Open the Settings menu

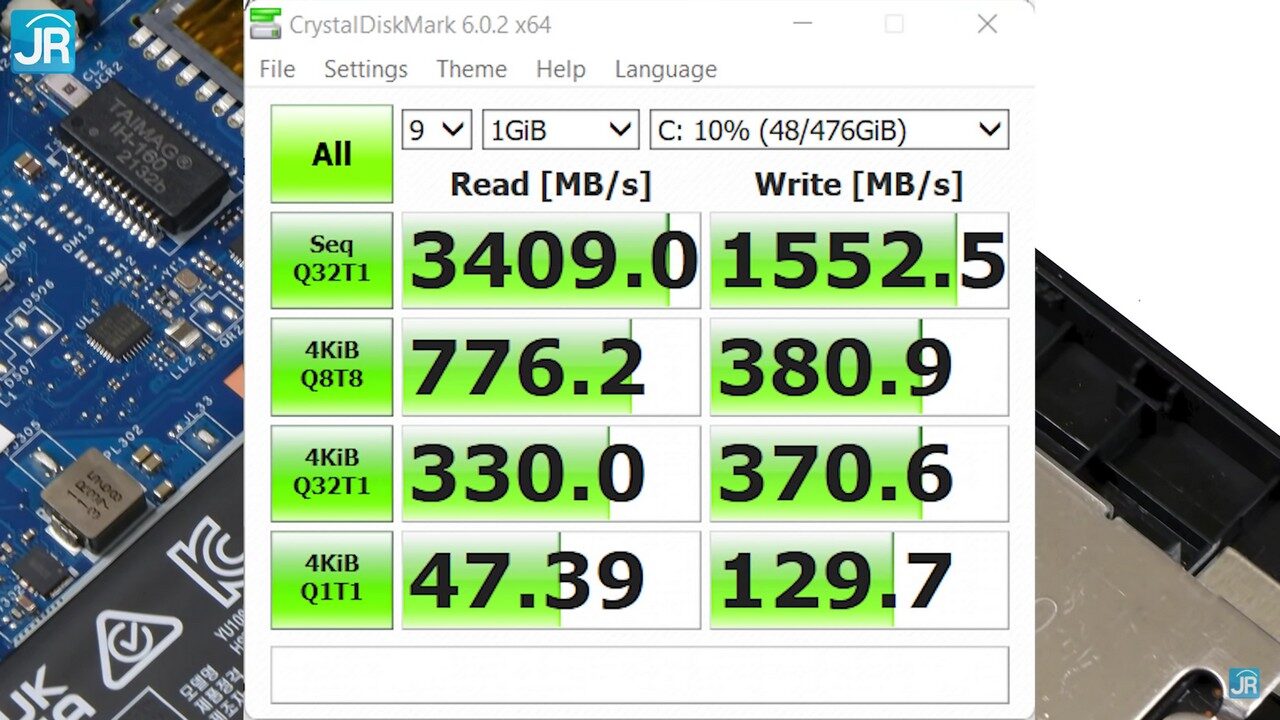point(366,69)
